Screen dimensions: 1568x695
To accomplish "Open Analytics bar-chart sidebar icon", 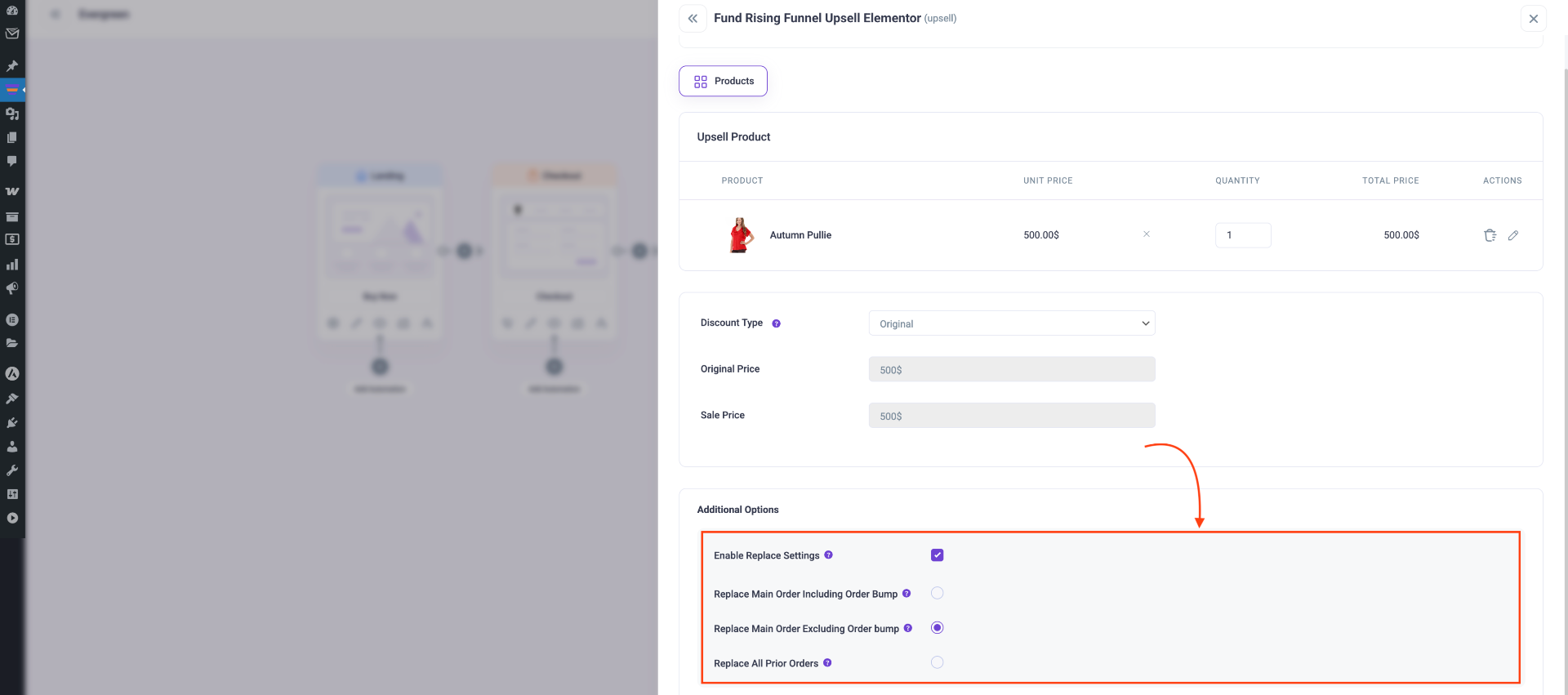I will tap(12, 265).
